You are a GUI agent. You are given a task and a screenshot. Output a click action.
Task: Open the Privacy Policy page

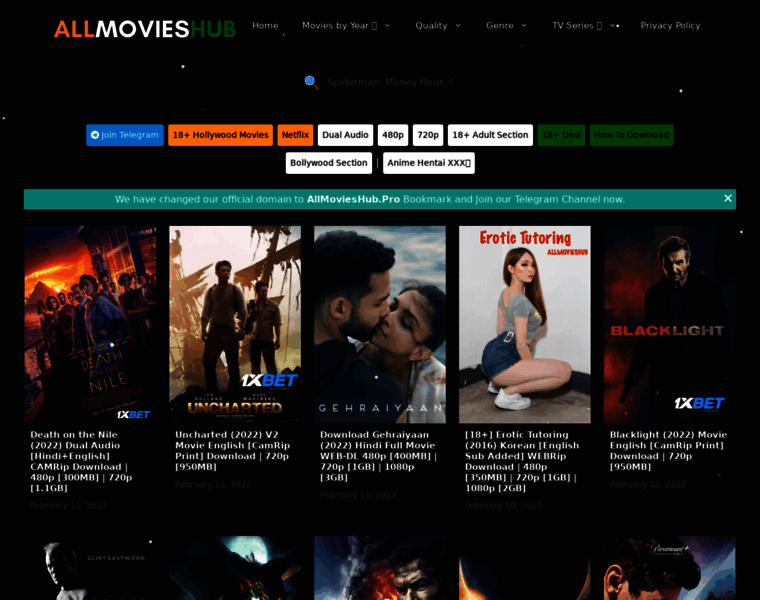pos(670,25)
